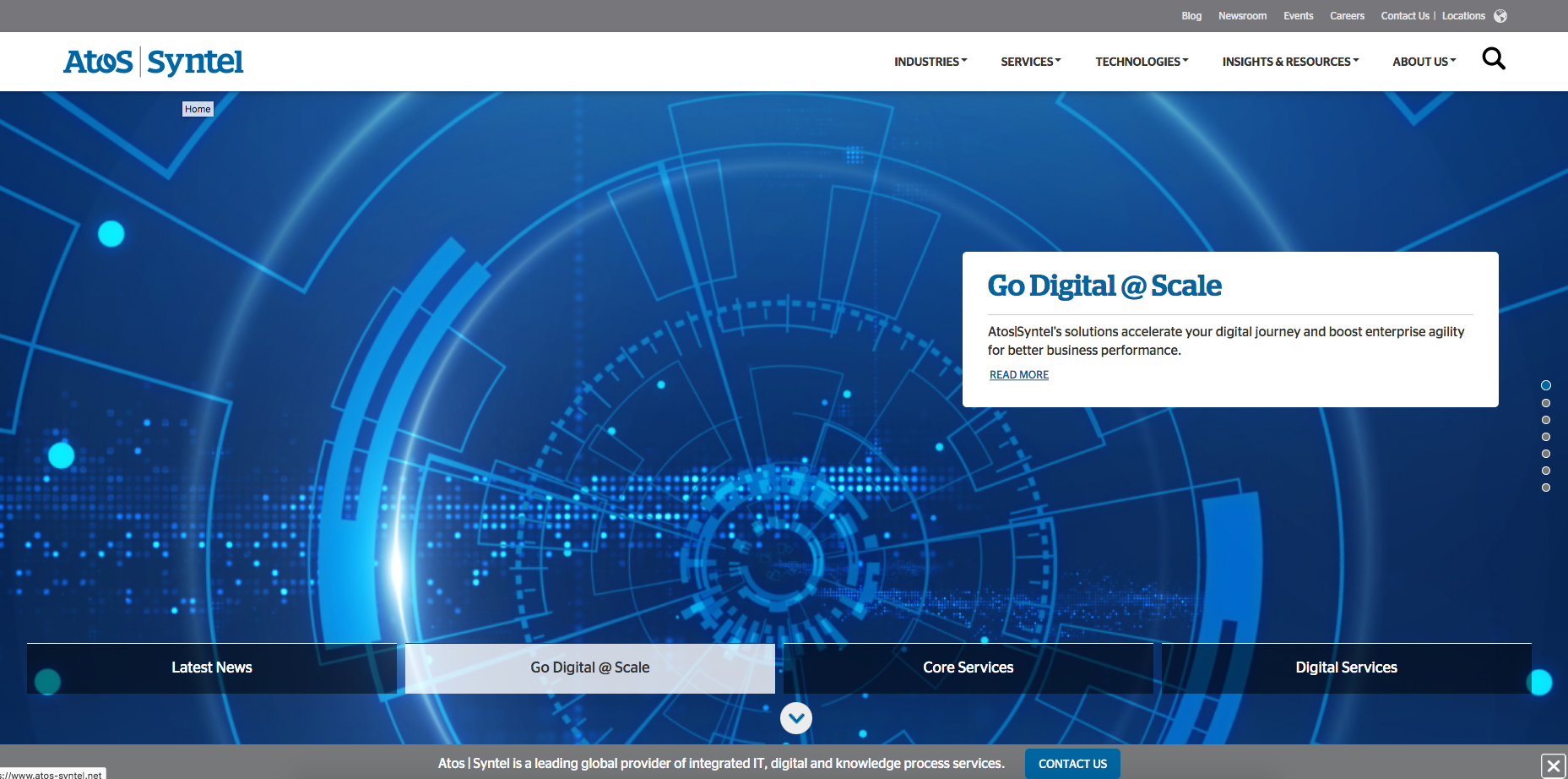
Task: Select the third slide indicator dot
Action: 1546,420
